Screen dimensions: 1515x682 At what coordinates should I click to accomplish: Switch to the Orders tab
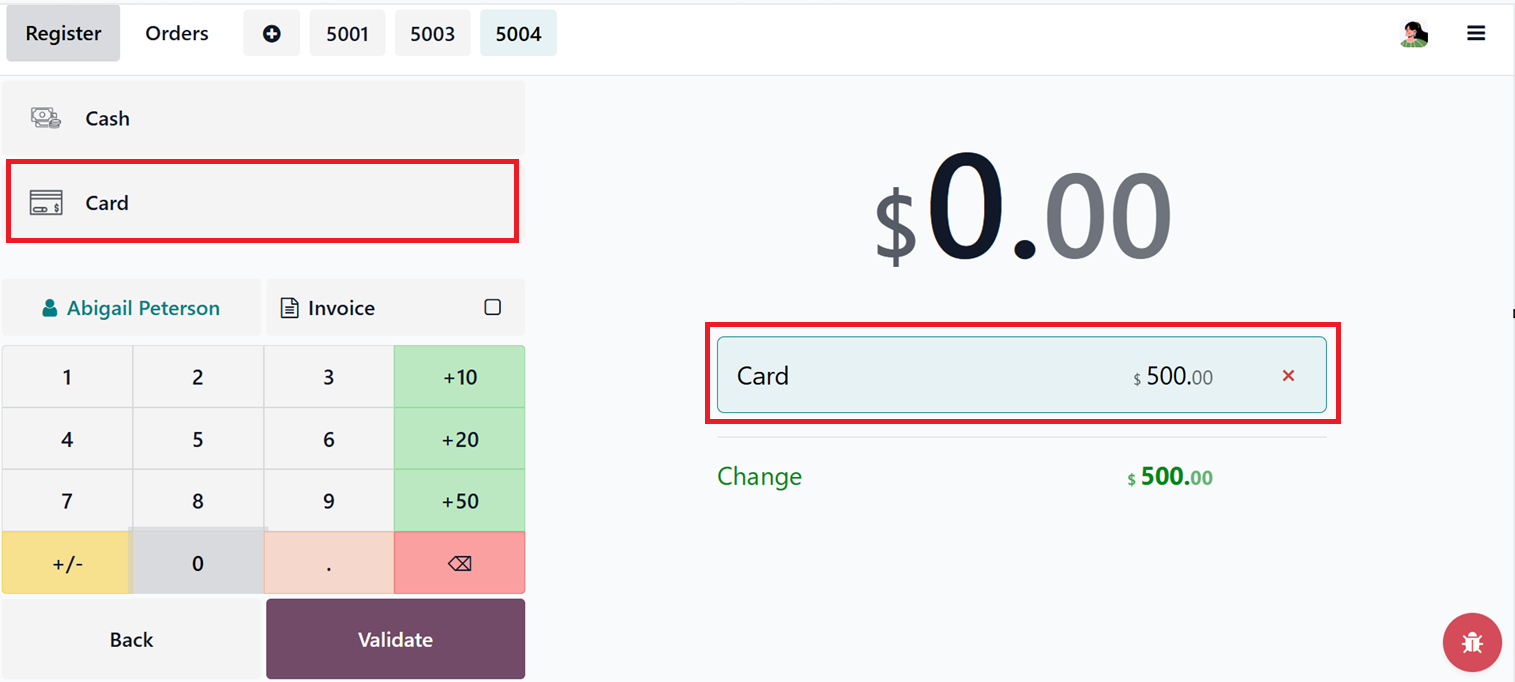click(x=177, y=34)
